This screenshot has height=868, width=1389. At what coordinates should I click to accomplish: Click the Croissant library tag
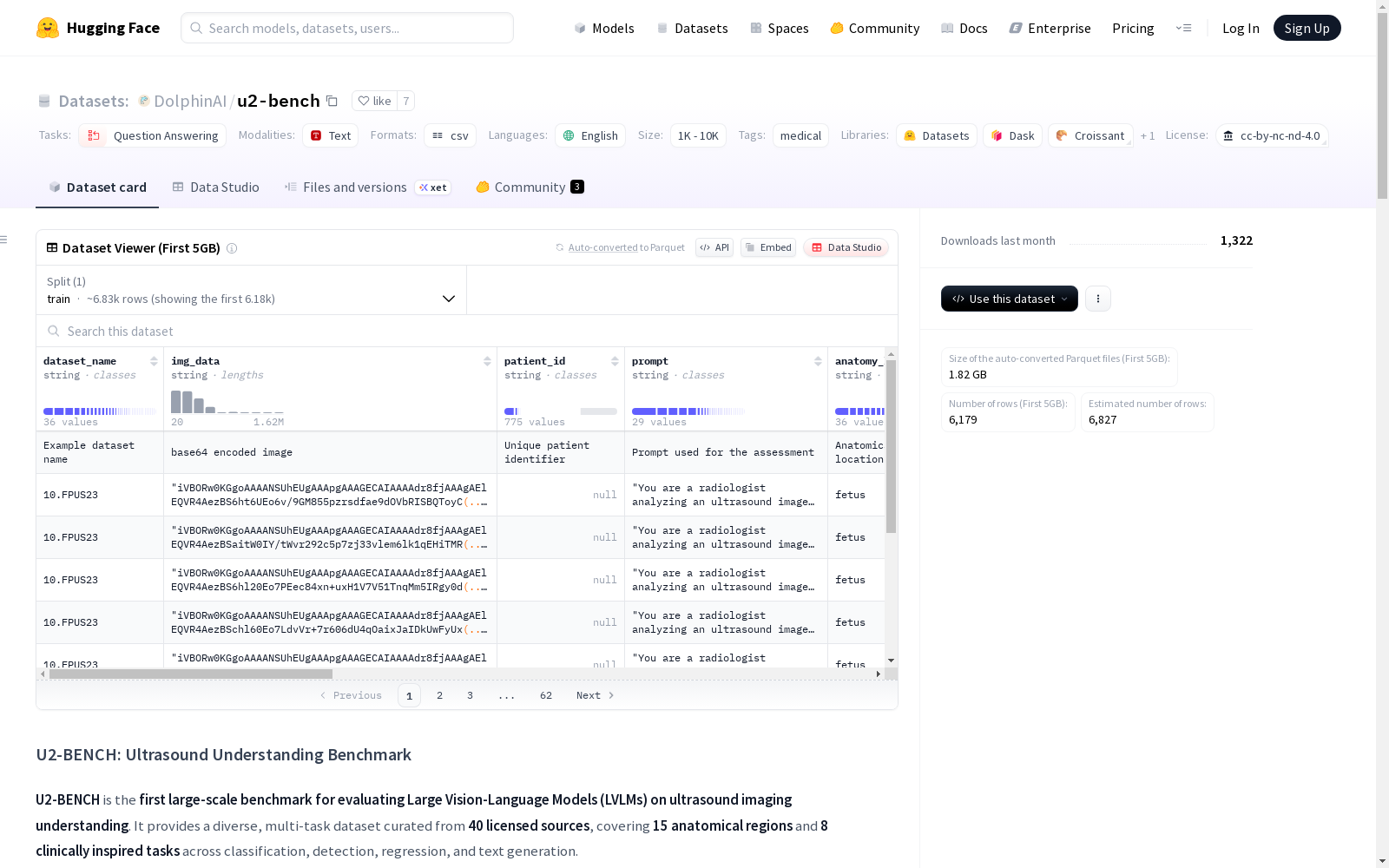(x=1090, y=135)
